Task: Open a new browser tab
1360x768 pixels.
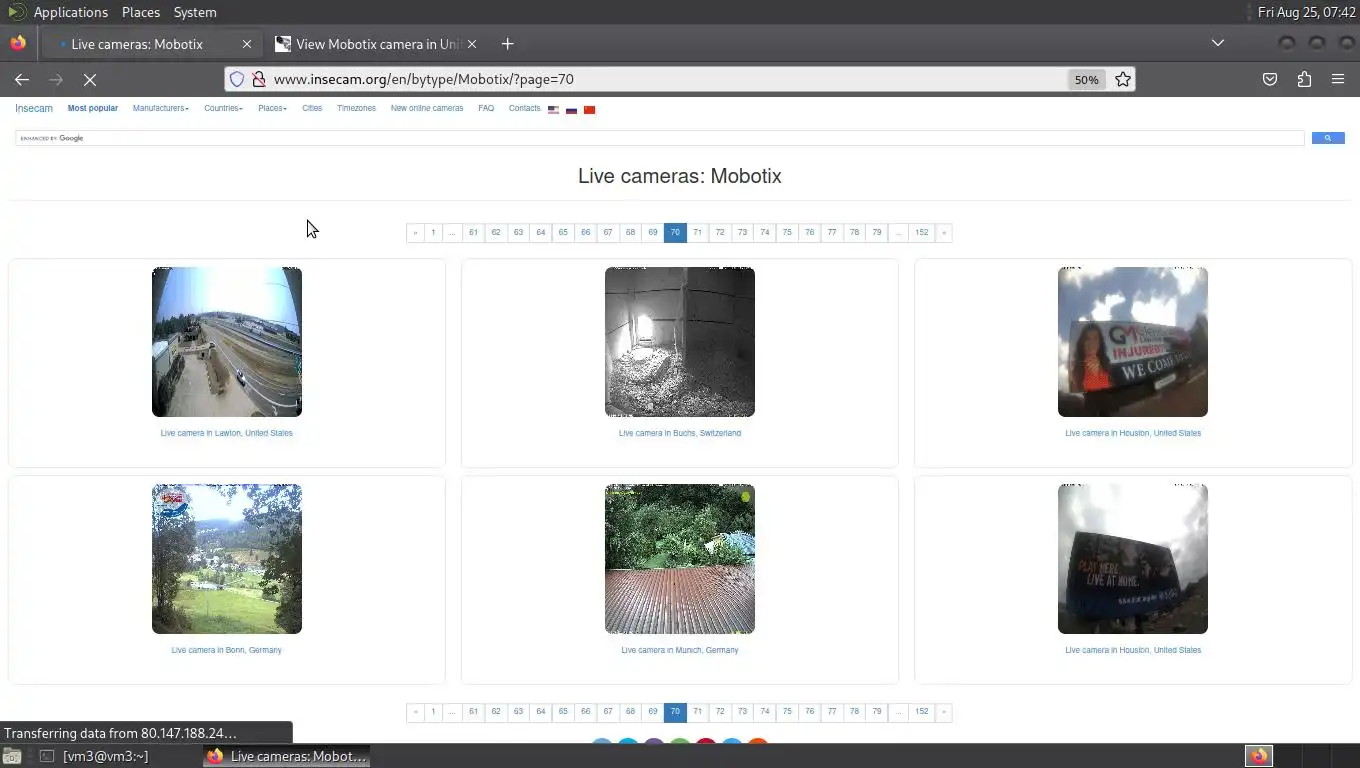Action: 507,44
